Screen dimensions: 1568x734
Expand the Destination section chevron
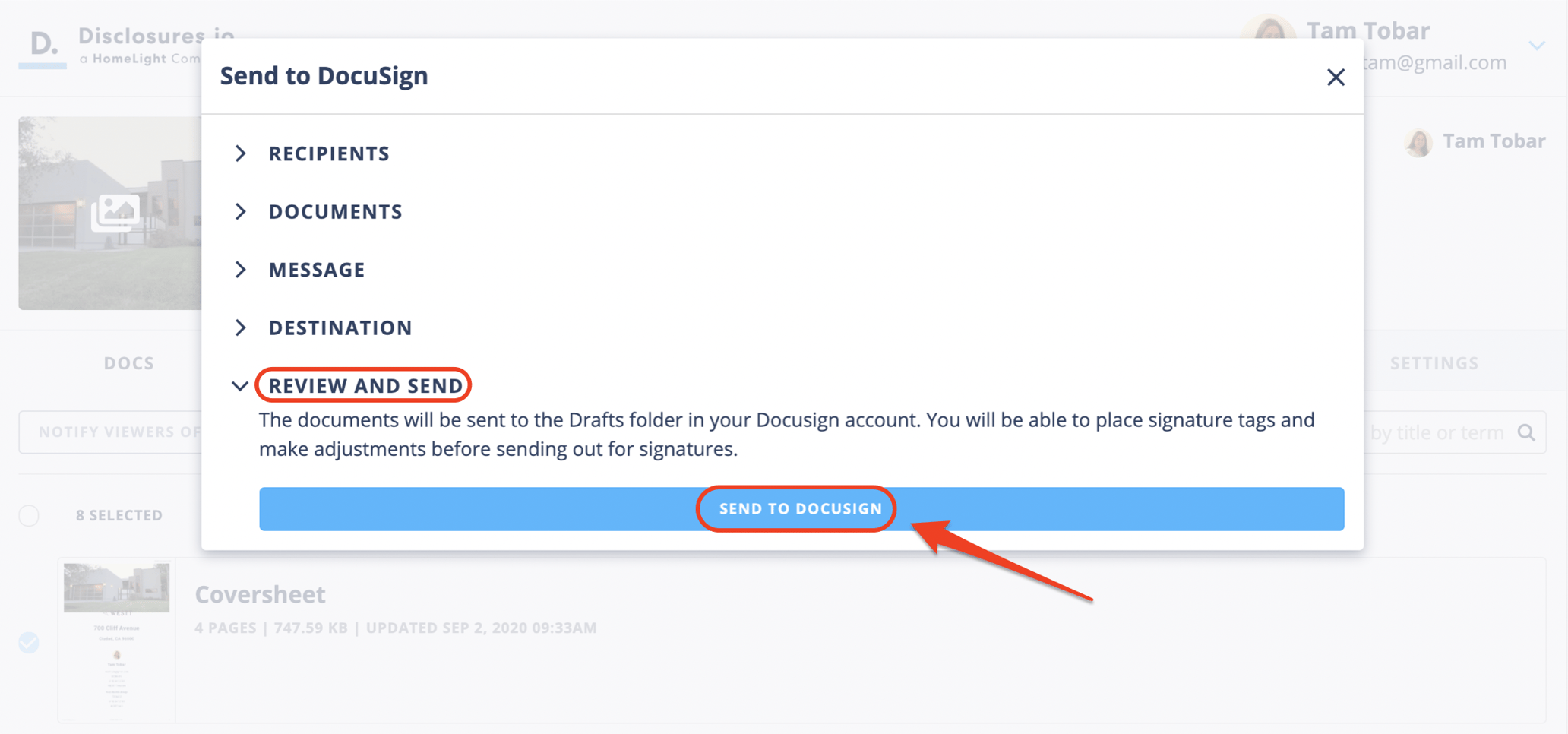241,327
